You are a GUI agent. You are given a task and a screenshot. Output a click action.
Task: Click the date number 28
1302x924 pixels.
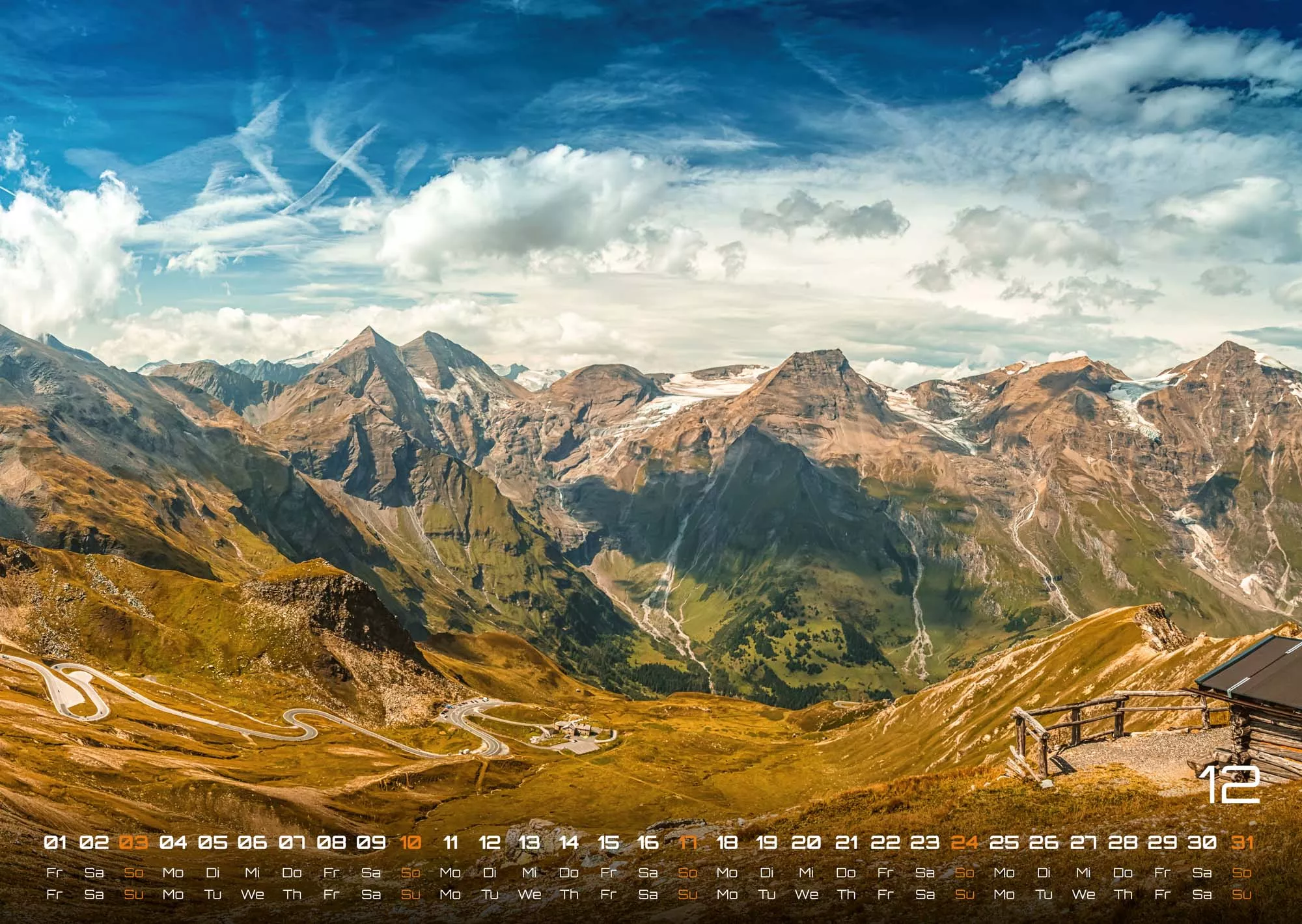[x=1123, y=843]
